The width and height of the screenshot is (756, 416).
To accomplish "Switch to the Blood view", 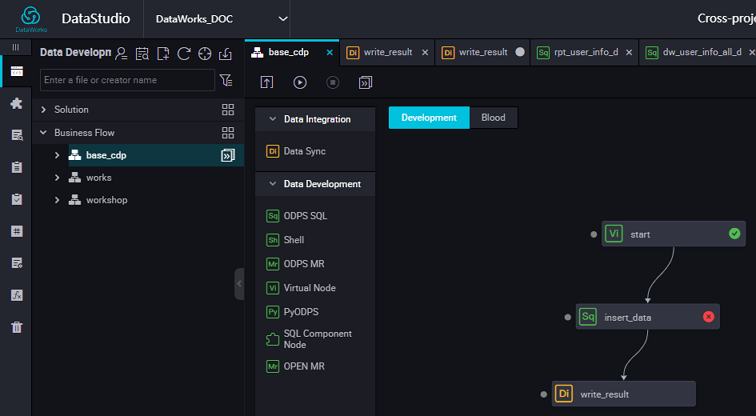I will tap(493, 118).
